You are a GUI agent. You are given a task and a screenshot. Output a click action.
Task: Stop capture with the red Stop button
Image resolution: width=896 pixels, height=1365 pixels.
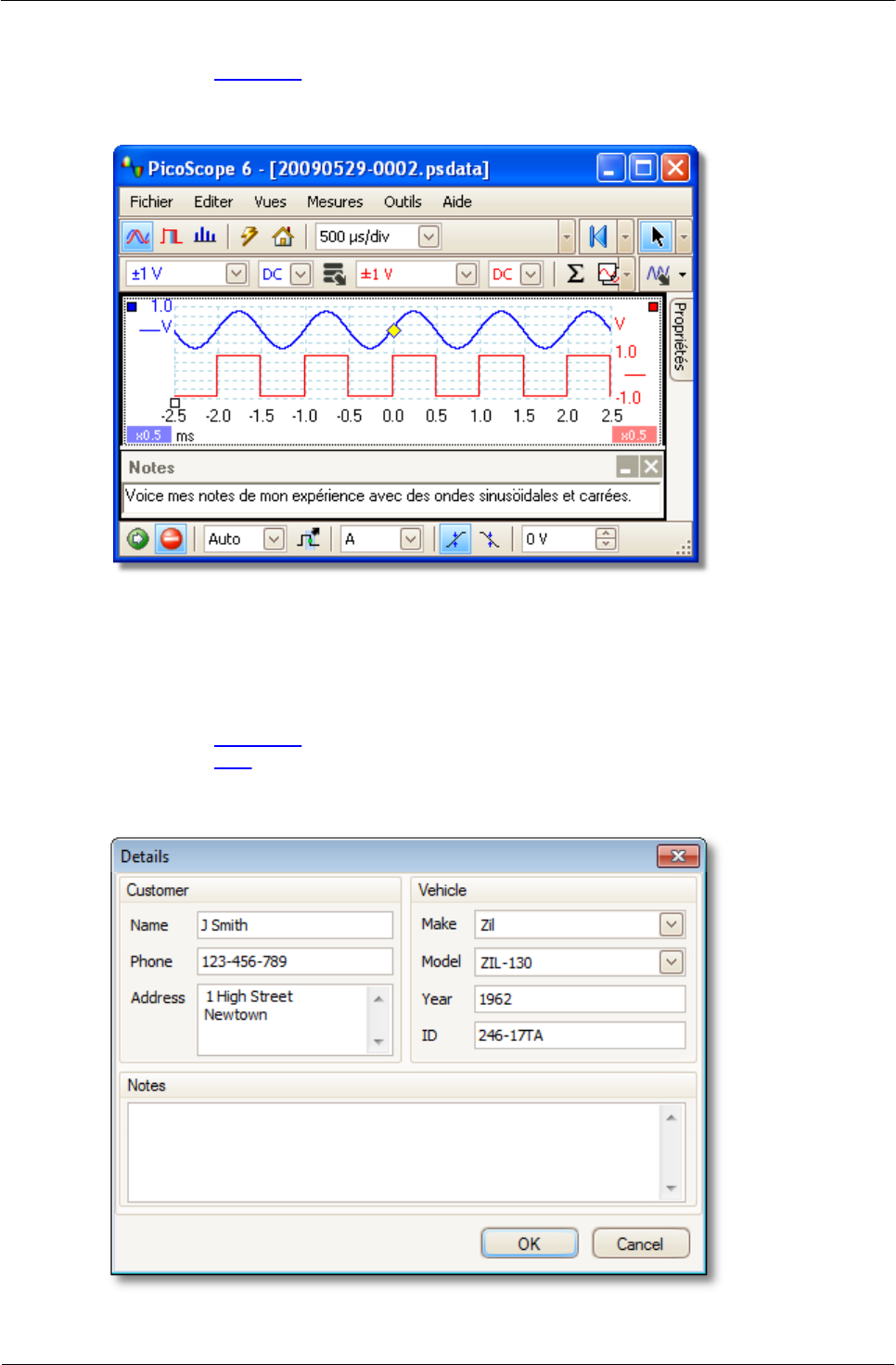click(171, 539)
